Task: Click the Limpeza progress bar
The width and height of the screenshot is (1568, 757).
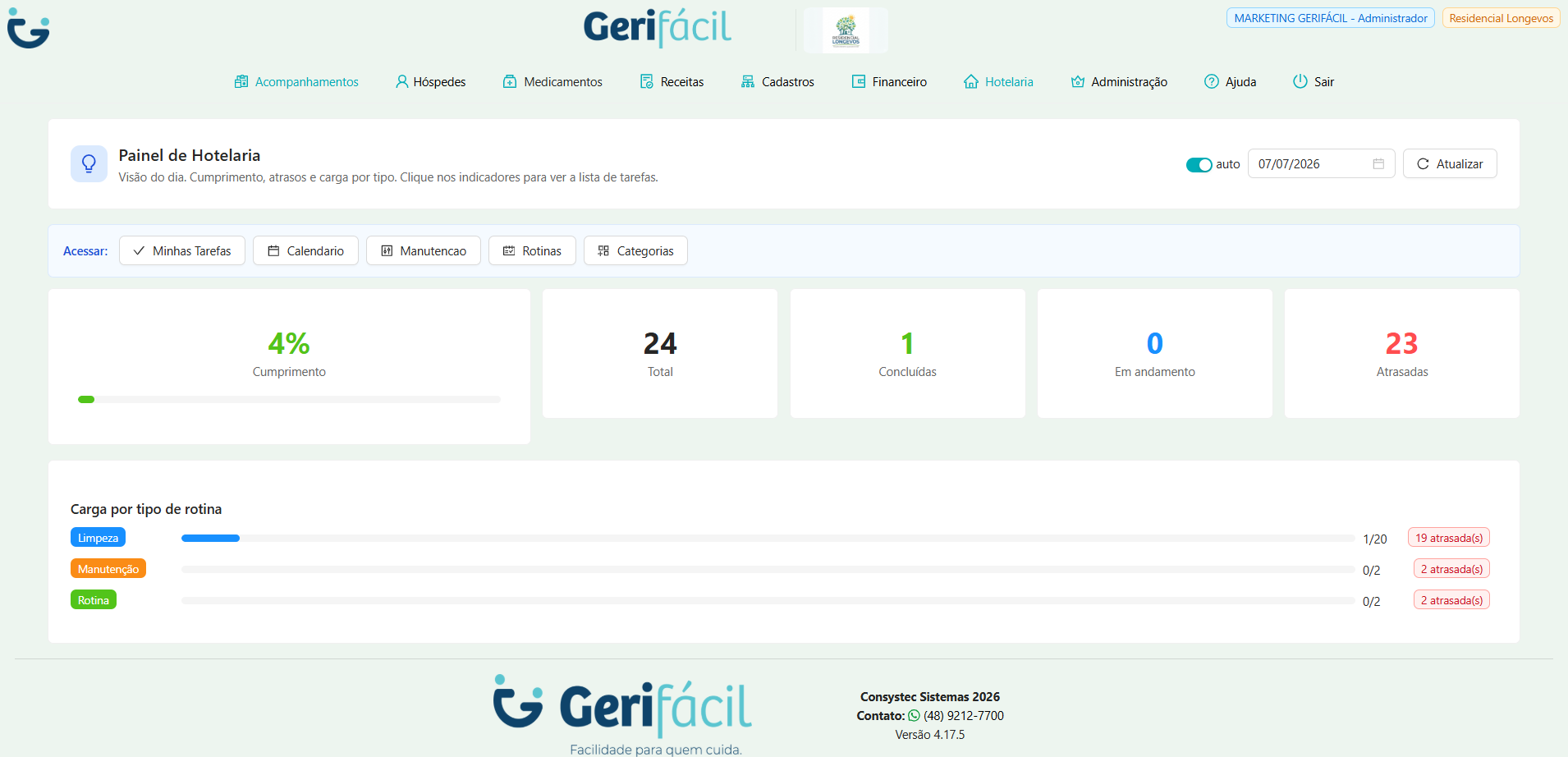Action: coord(768,539)
